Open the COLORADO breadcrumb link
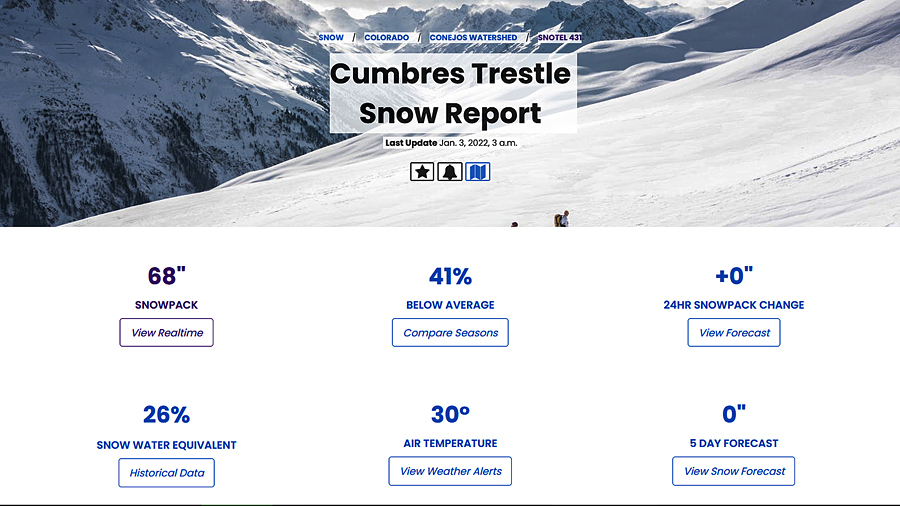The width and height of the screenshot is (900, 506). coord(387,37)
